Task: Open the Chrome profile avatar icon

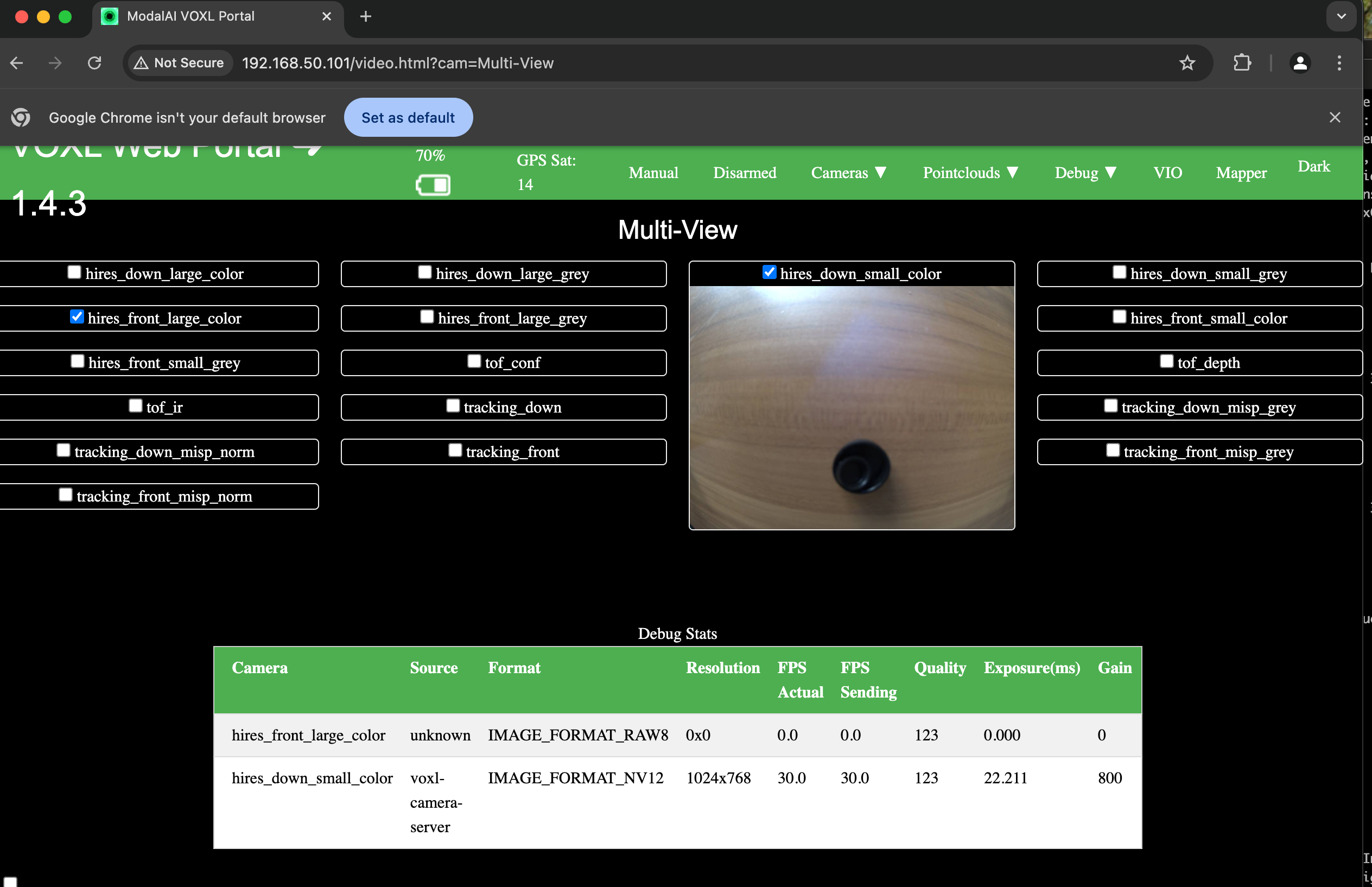Action: (1300, 63)
